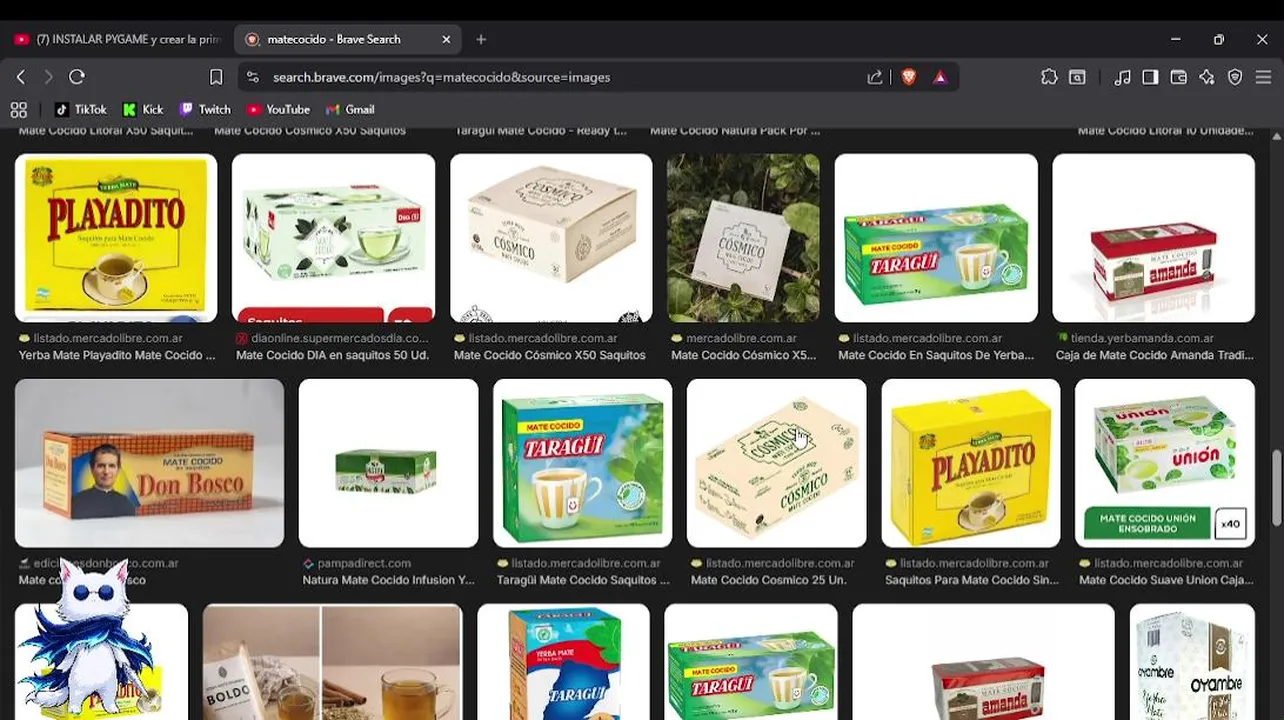Reload the Brave Search page
Screen dimensions: 1284x720
click(x=77, y=77)
